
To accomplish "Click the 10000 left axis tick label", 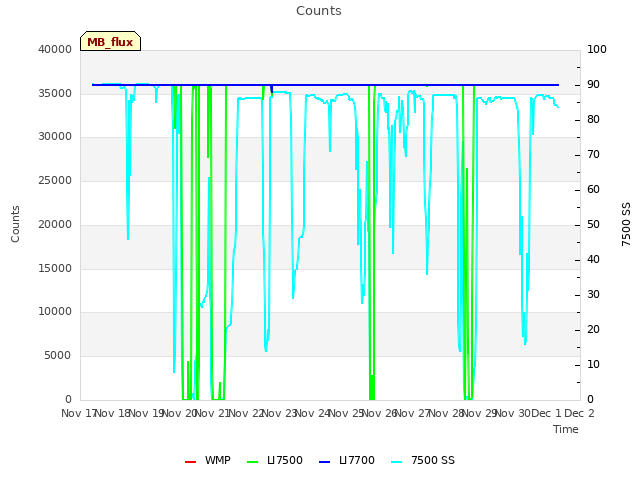I will [55, 311].
